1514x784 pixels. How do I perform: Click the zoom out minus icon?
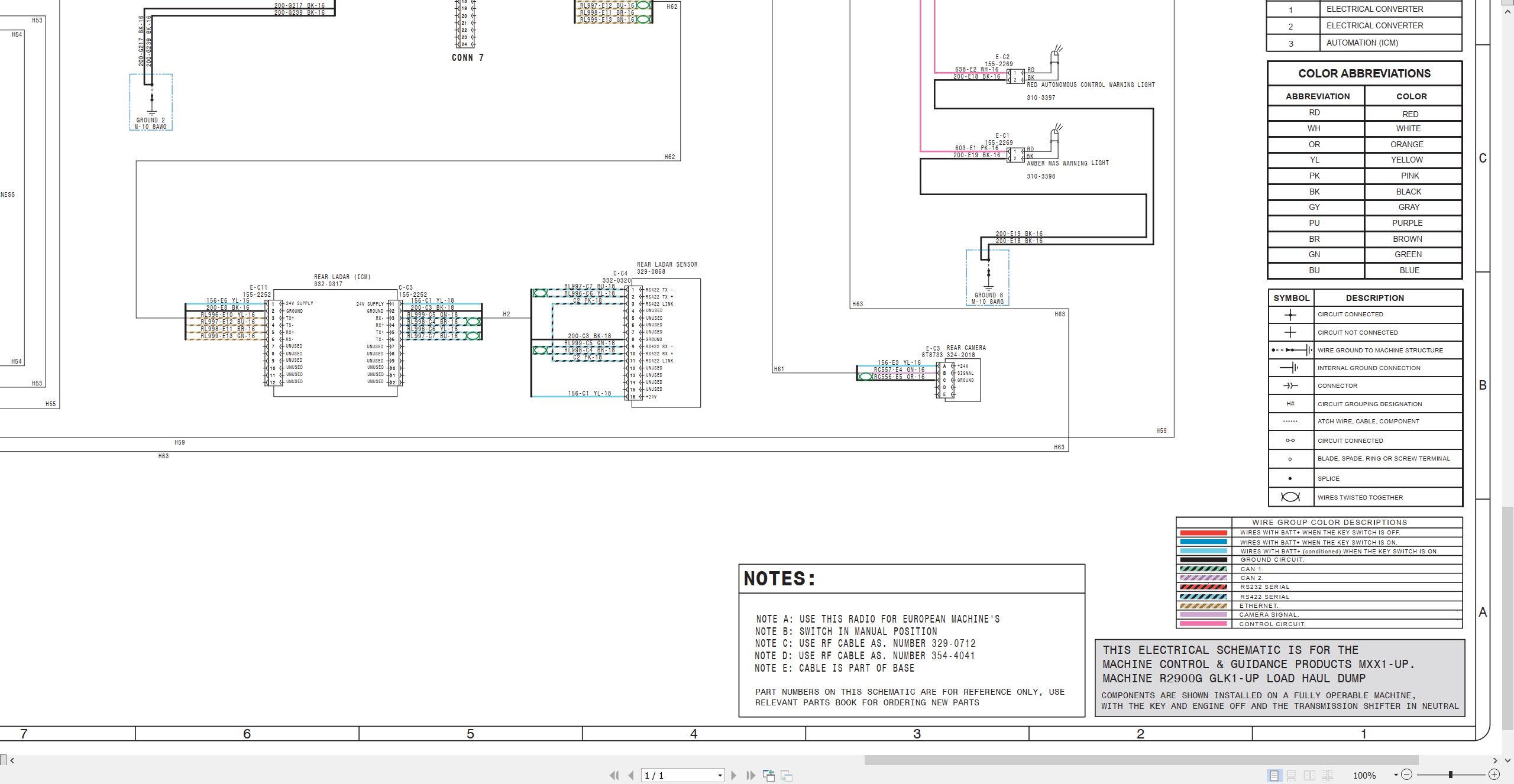click(x=1407, y=775)
